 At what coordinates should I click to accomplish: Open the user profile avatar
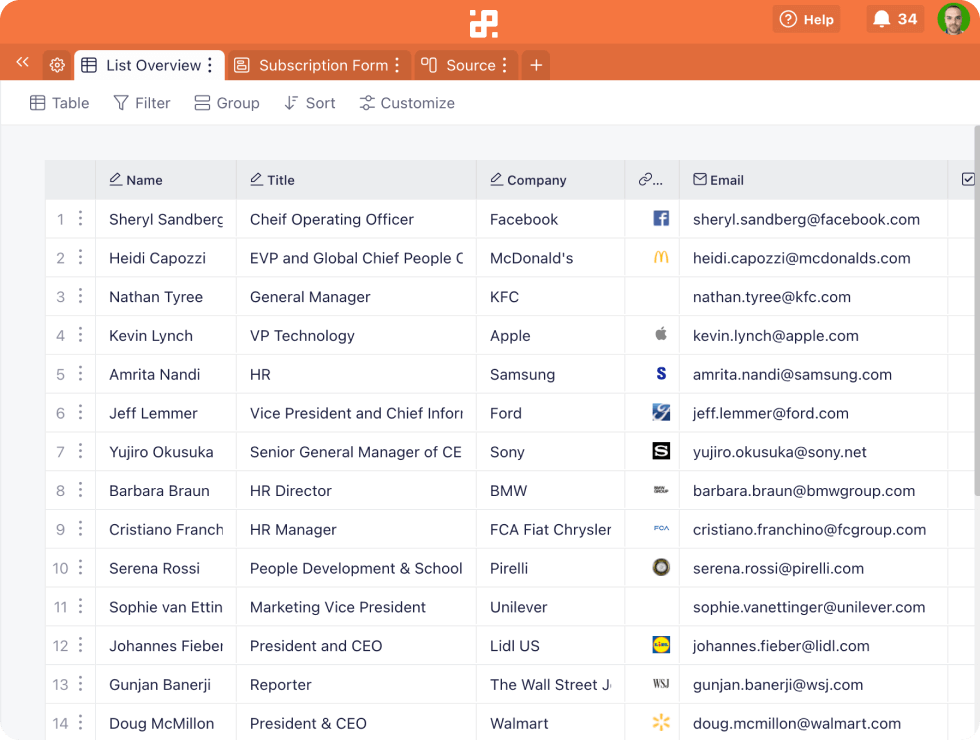[953, 19]
